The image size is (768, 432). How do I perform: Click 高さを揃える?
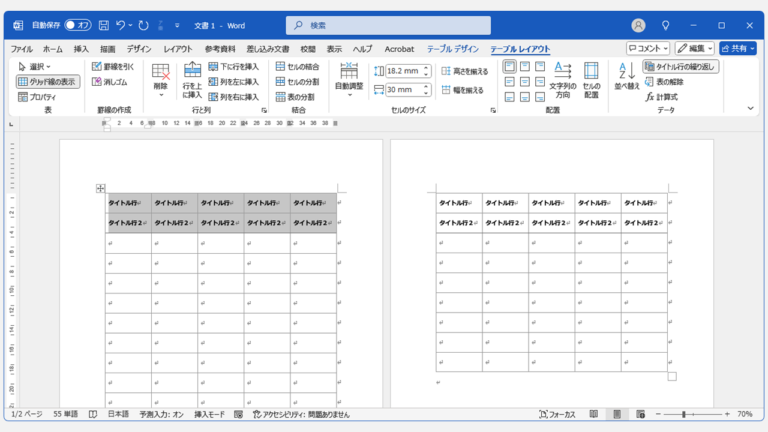(x=465, y=72)
